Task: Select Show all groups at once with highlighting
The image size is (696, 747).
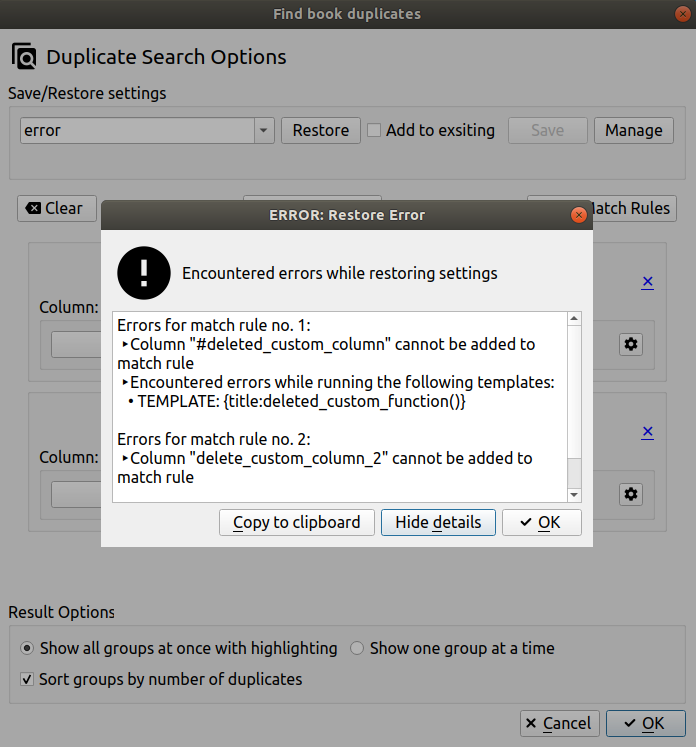Action: point(27,648)
